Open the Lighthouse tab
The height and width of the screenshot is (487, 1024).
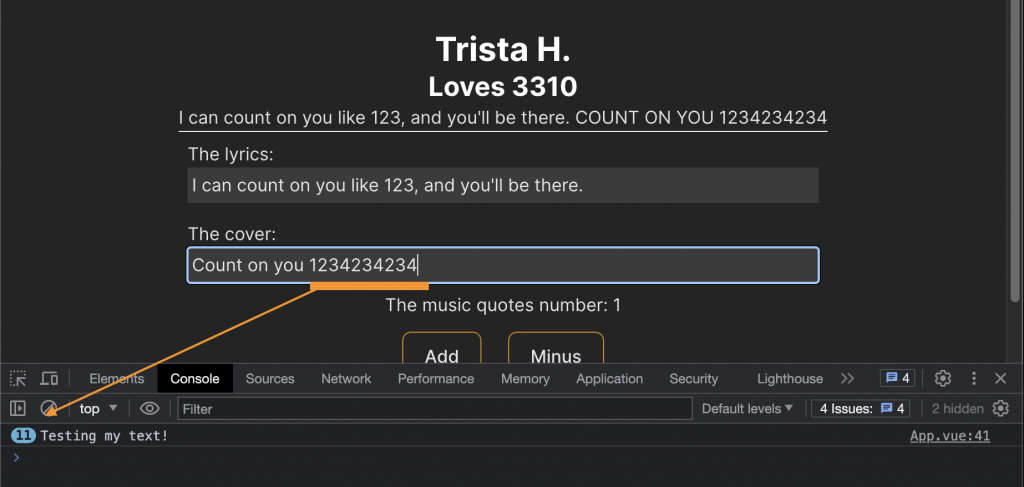click(790, 379)
